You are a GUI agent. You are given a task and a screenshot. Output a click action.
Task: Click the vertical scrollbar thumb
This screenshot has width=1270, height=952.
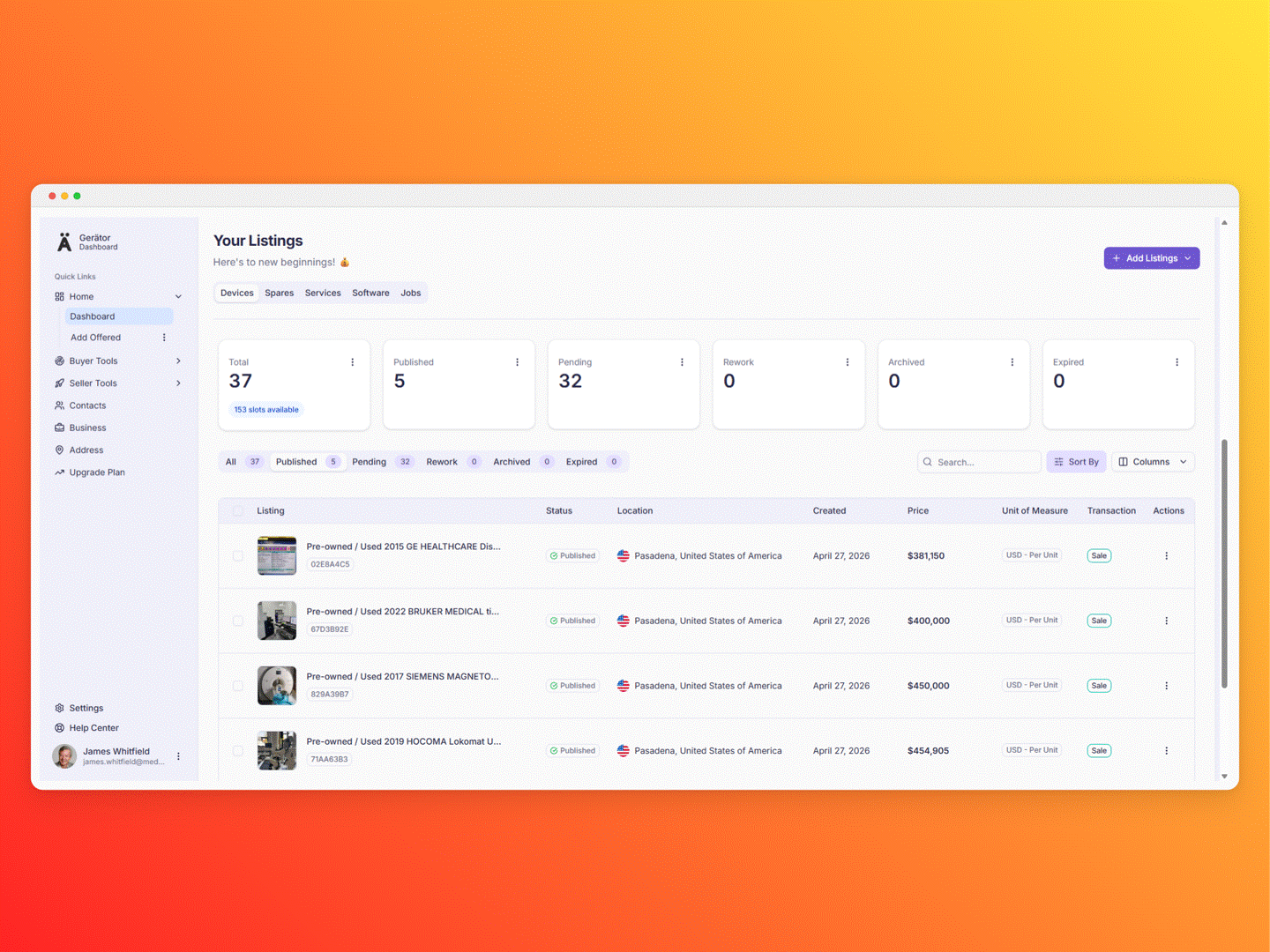click(1224, 564)
